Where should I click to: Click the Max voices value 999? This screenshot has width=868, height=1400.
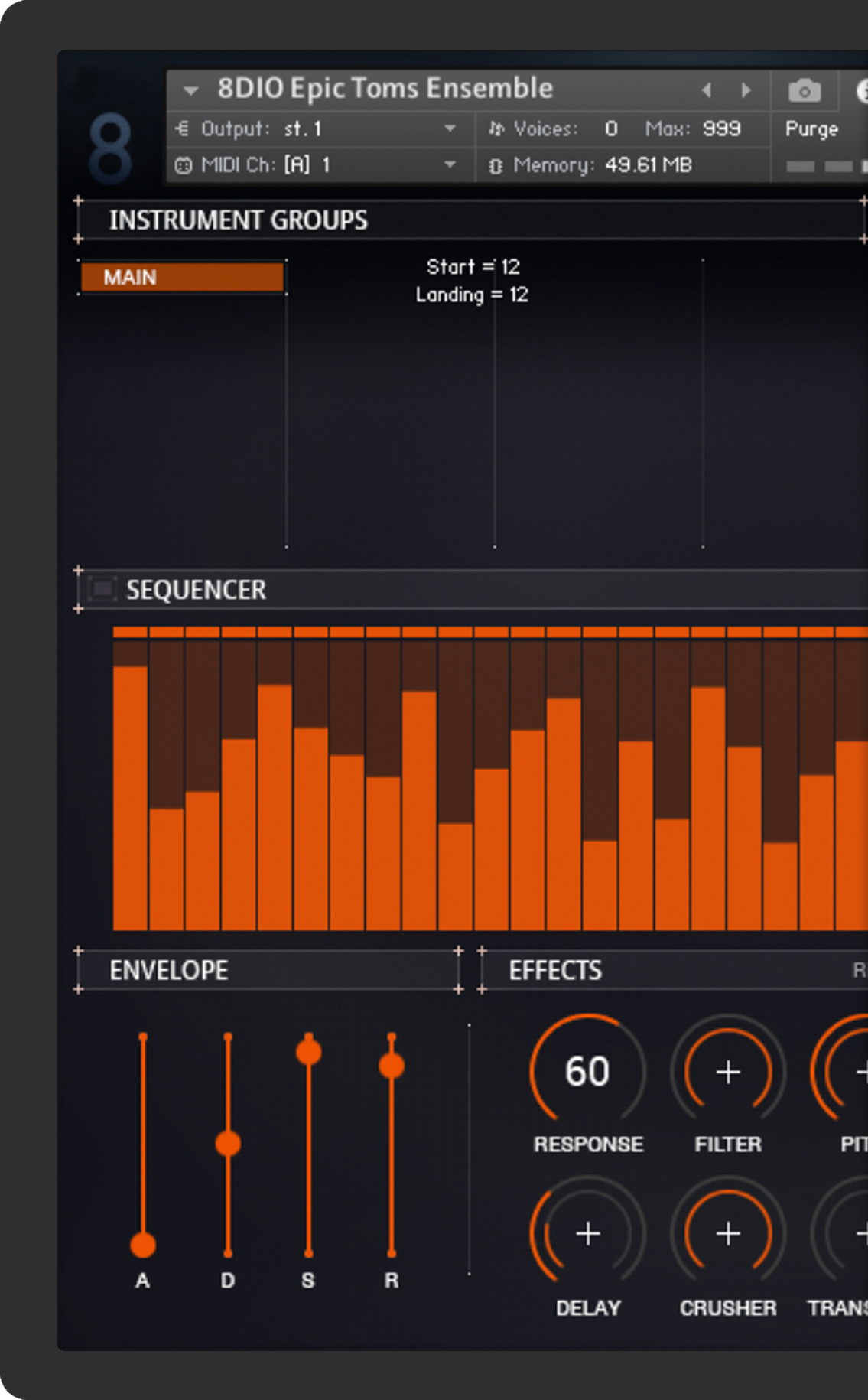tap(721, 129)
